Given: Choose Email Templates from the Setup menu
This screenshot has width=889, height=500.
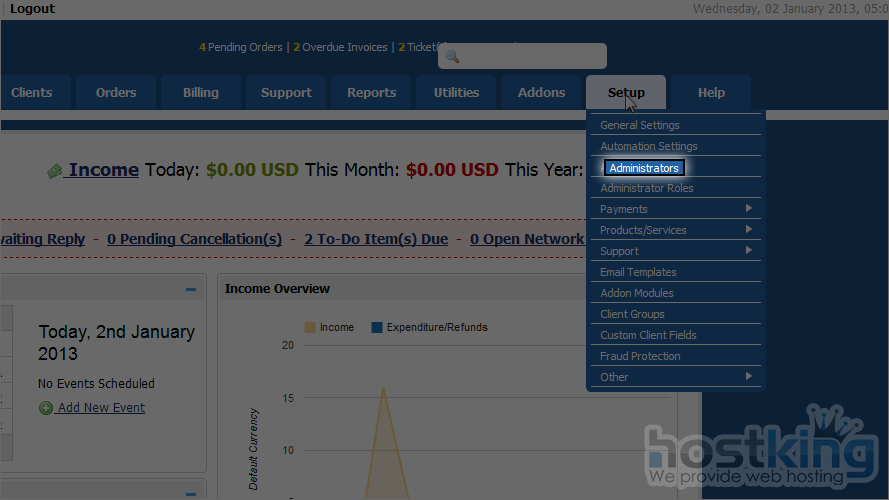Looking at the screenshot, I should (638, 272).
